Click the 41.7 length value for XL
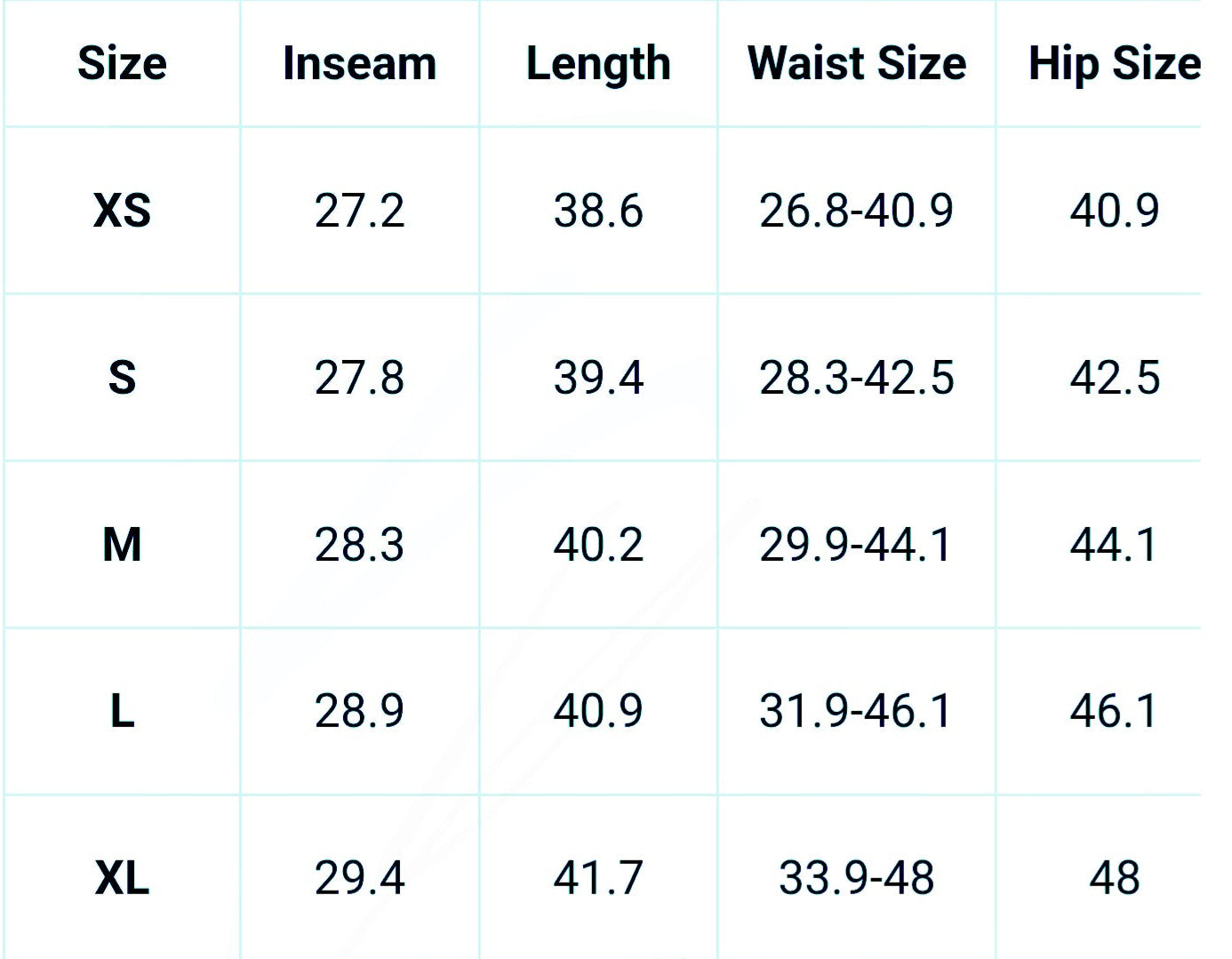1232x959 pixels. pos(598,878)
